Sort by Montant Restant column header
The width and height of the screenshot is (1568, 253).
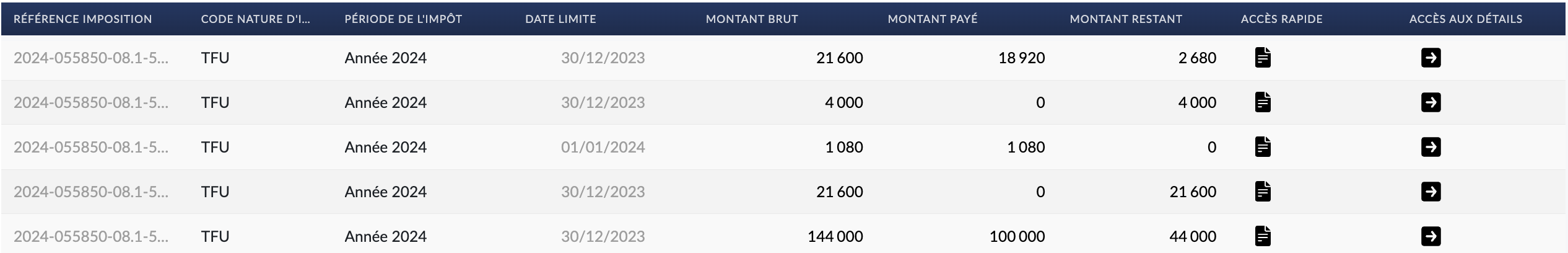pyautogui.click(x=1126, y=19)
